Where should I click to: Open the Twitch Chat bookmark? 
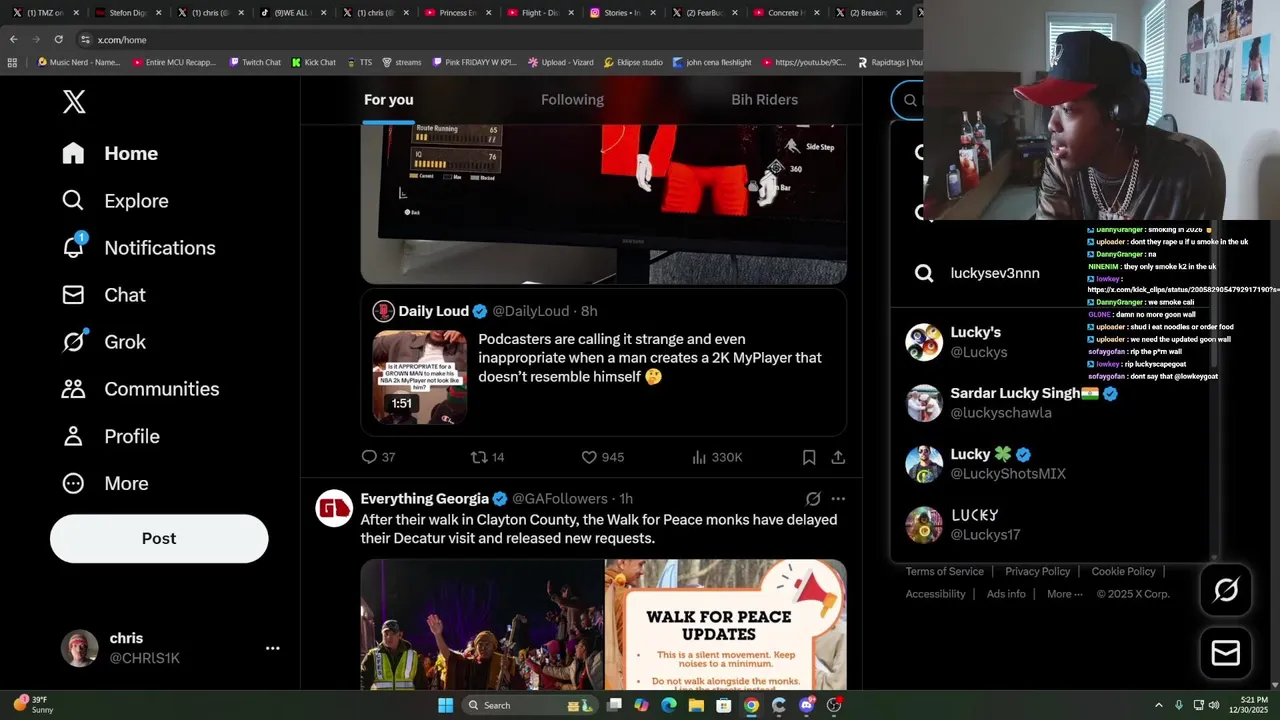click(255, 62)
